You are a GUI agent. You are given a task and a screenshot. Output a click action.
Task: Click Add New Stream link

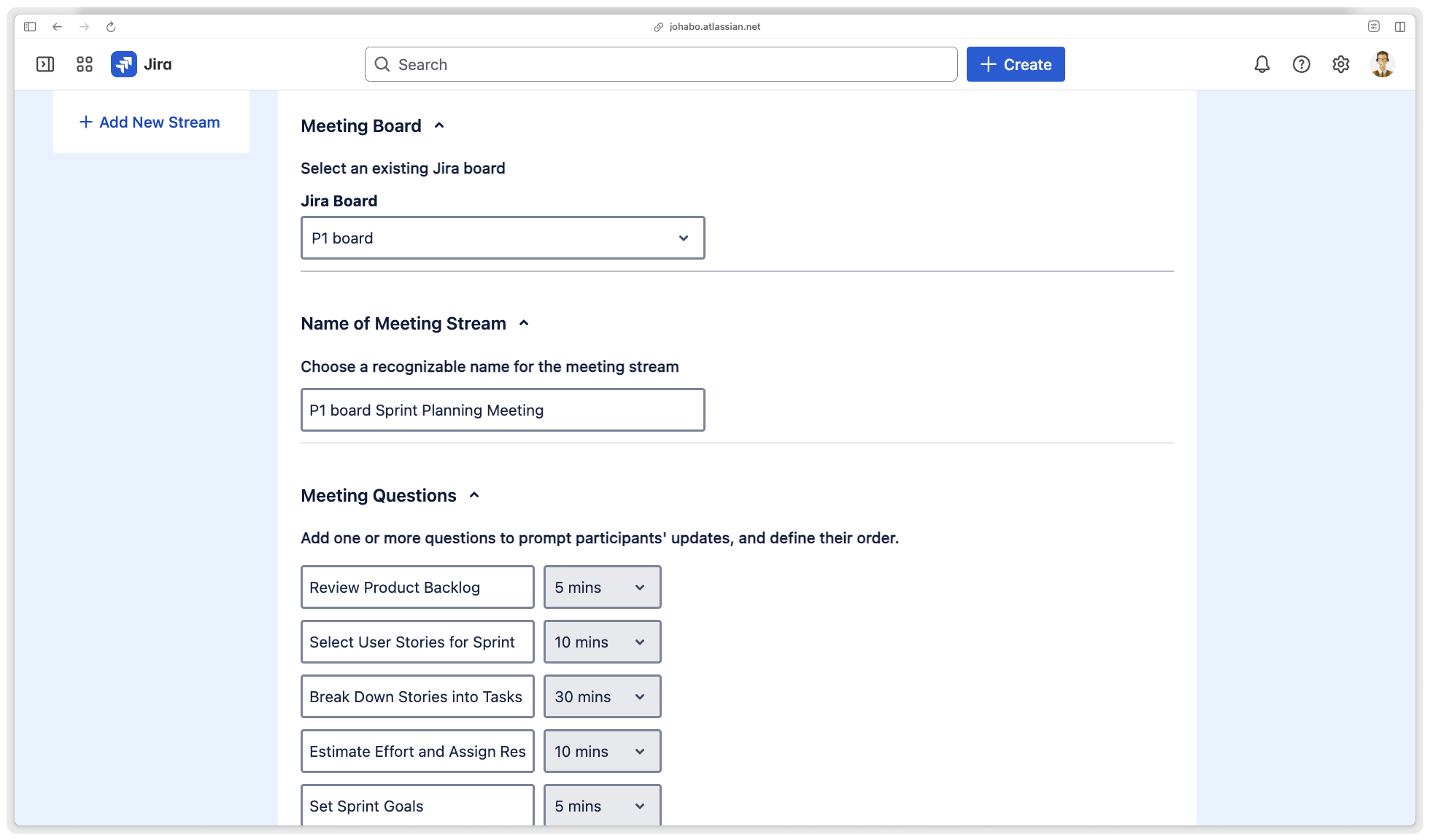tap(150, 122)
